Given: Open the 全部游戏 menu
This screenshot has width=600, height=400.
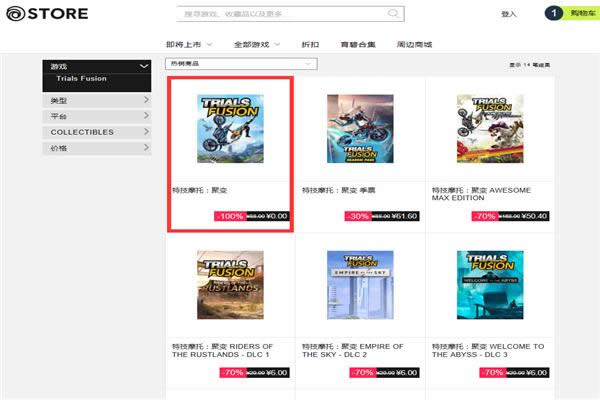Looking at the screenshot, I should coord(257,44).
